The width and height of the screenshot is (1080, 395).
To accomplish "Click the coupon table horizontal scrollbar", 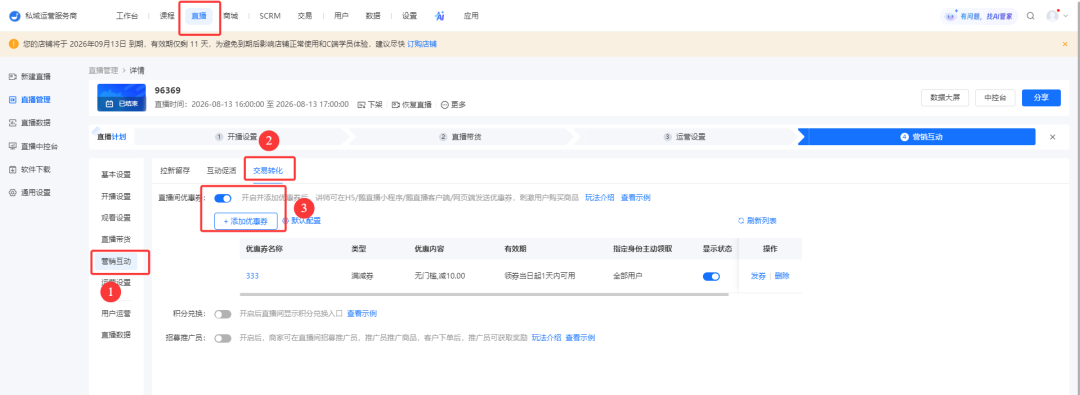I will pos(484,294).
